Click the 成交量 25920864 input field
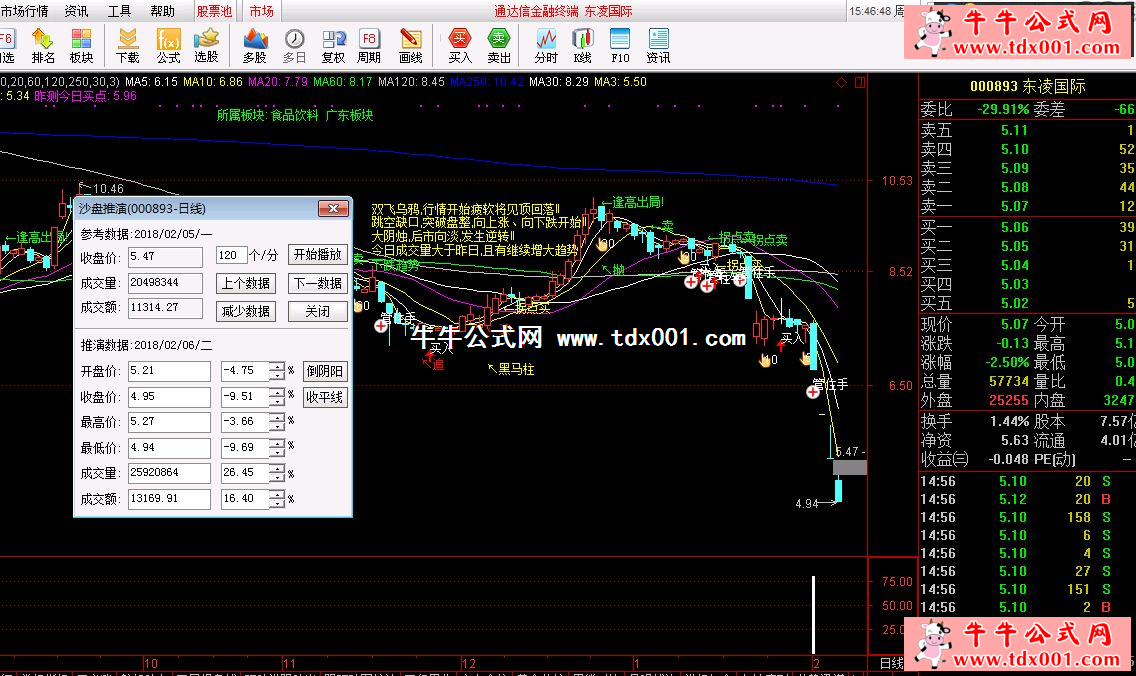 click(170, 472)
